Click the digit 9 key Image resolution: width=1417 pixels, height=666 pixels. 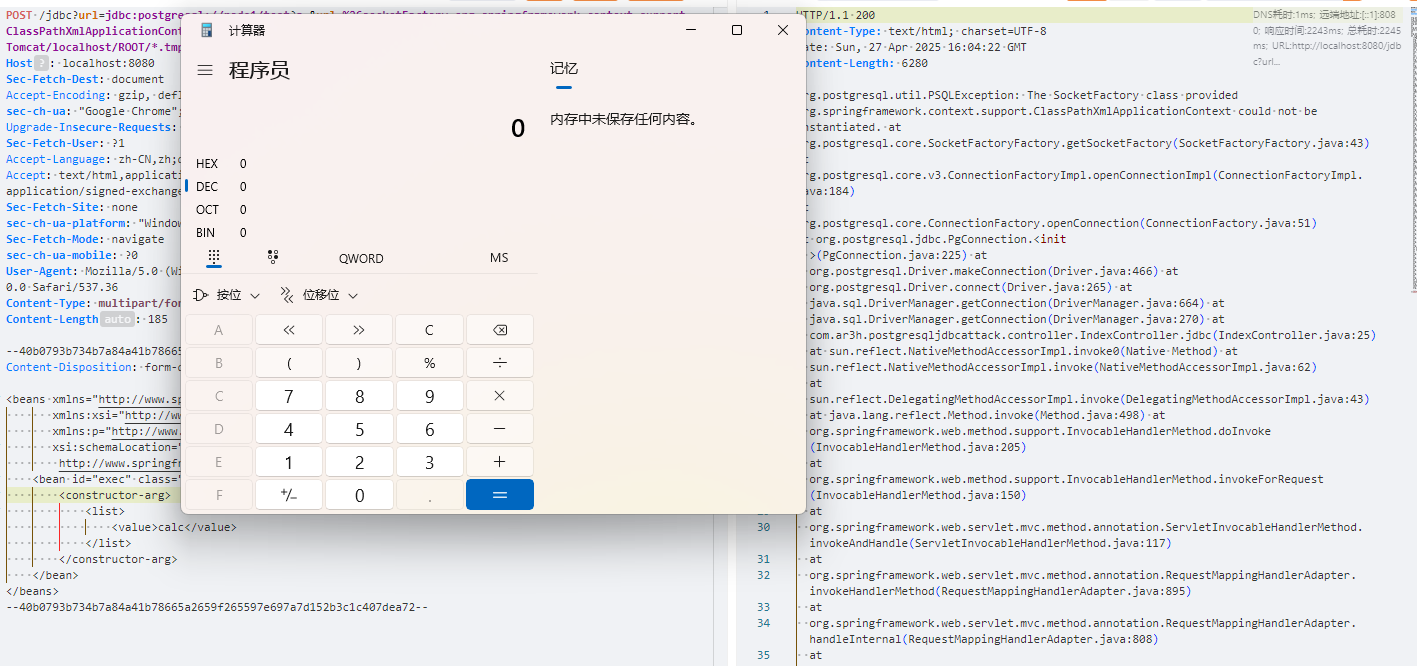click(429, 396)
